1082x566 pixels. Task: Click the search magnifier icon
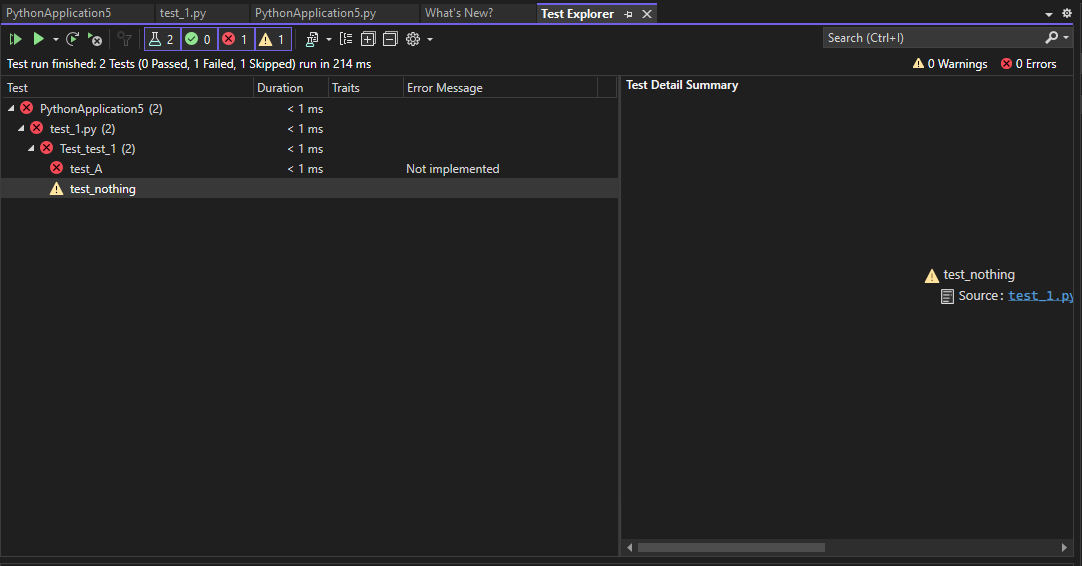click(x=1051, y=37)
